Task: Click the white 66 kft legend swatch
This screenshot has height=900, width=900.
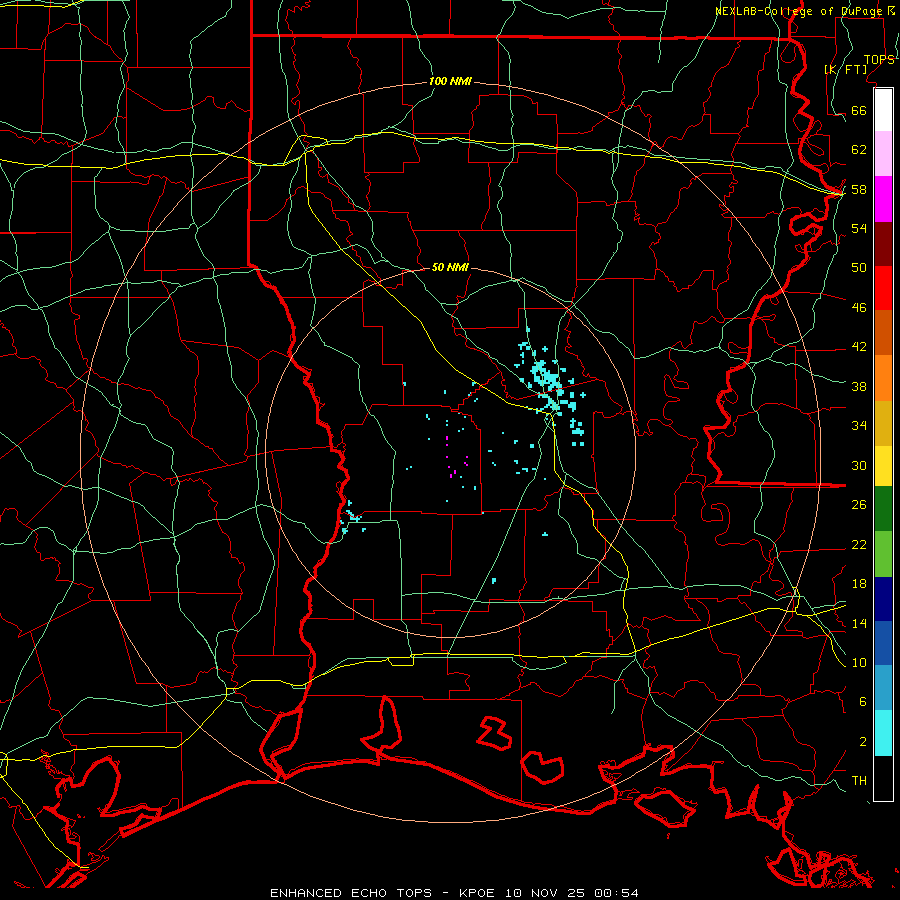Action: coord(883,110)
